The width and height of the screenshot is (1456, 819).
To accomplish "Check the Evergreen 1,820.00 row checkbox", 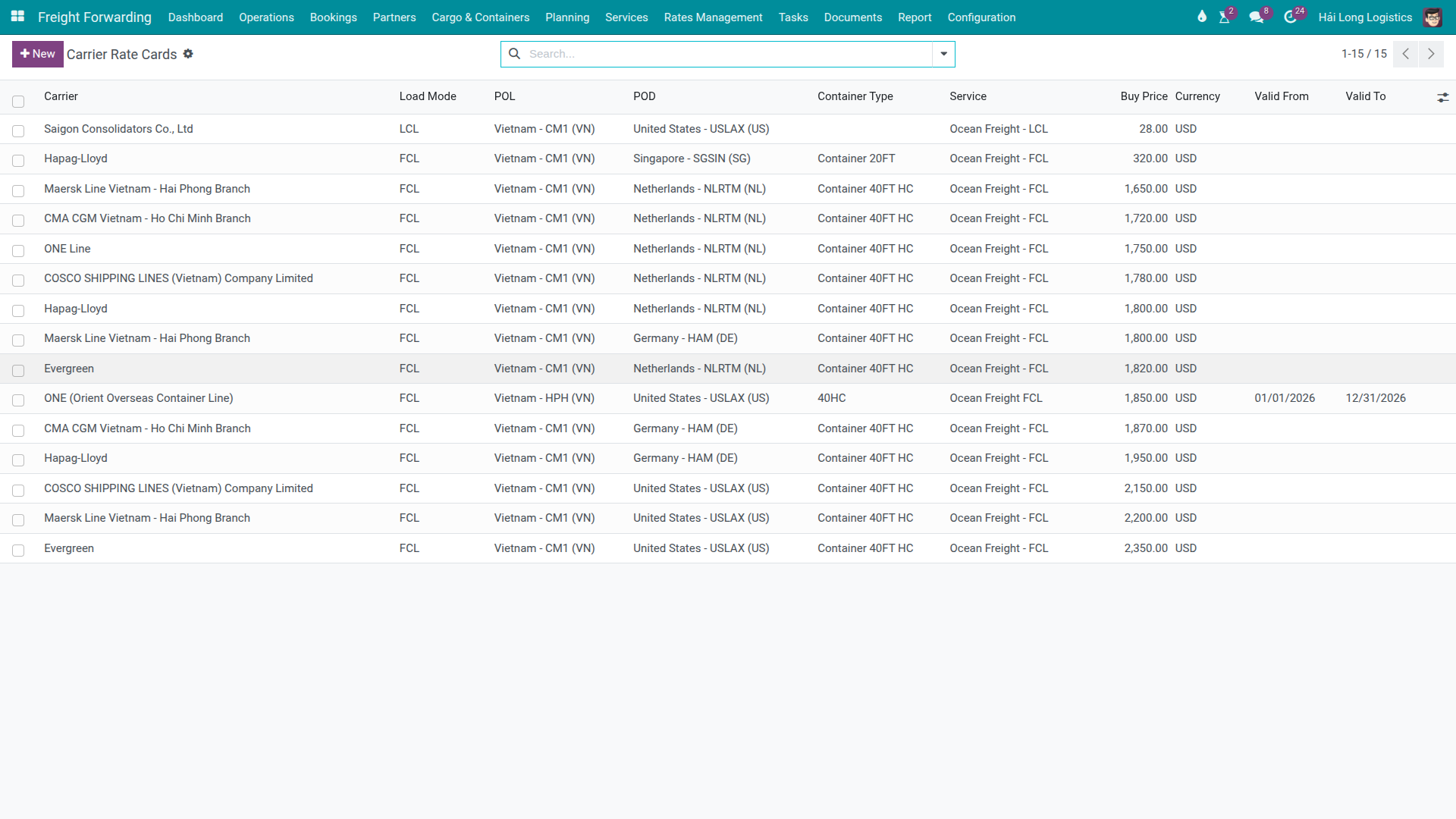I will [18, 370].
